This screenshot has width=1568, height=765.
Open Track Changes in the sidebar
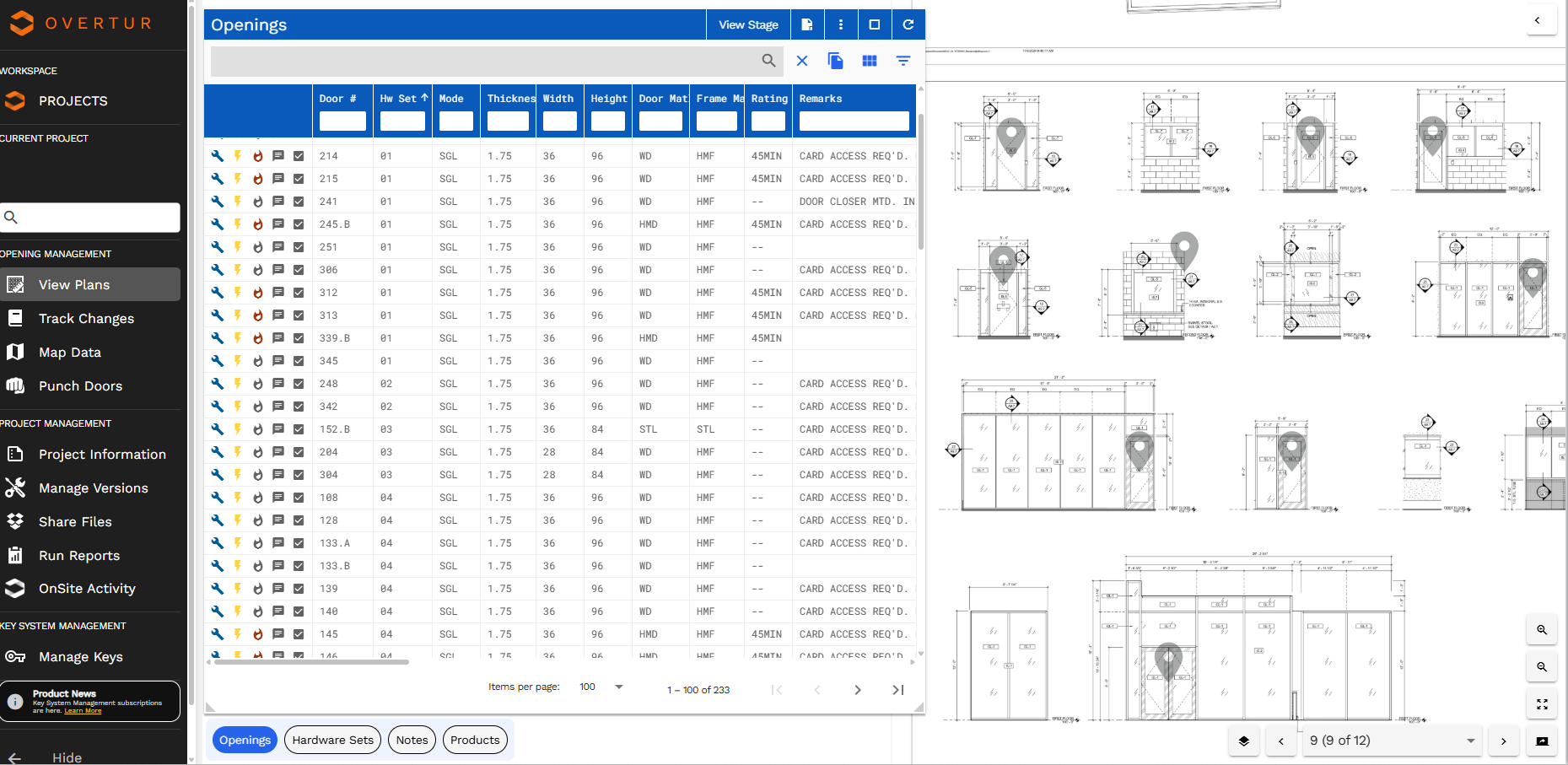(x=86, y=319)
